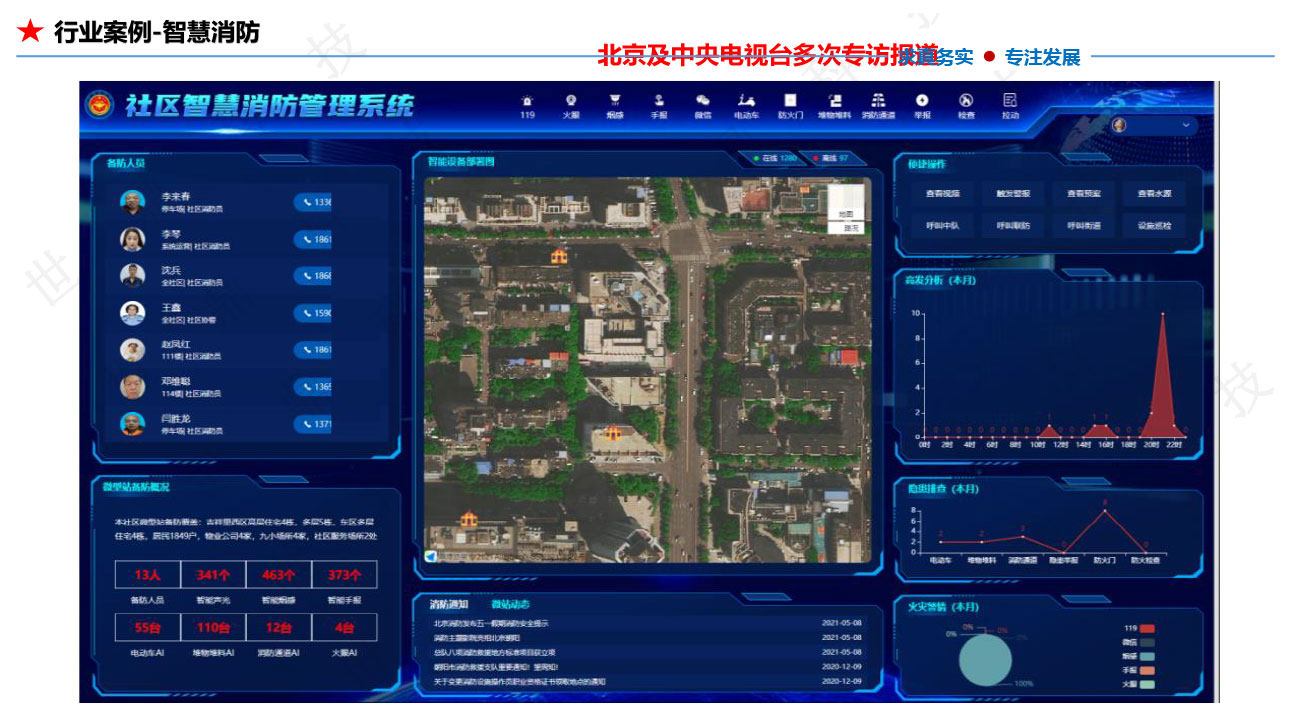
Task: Open the 防火门 fire door module icon
Action: click(790, 105)
